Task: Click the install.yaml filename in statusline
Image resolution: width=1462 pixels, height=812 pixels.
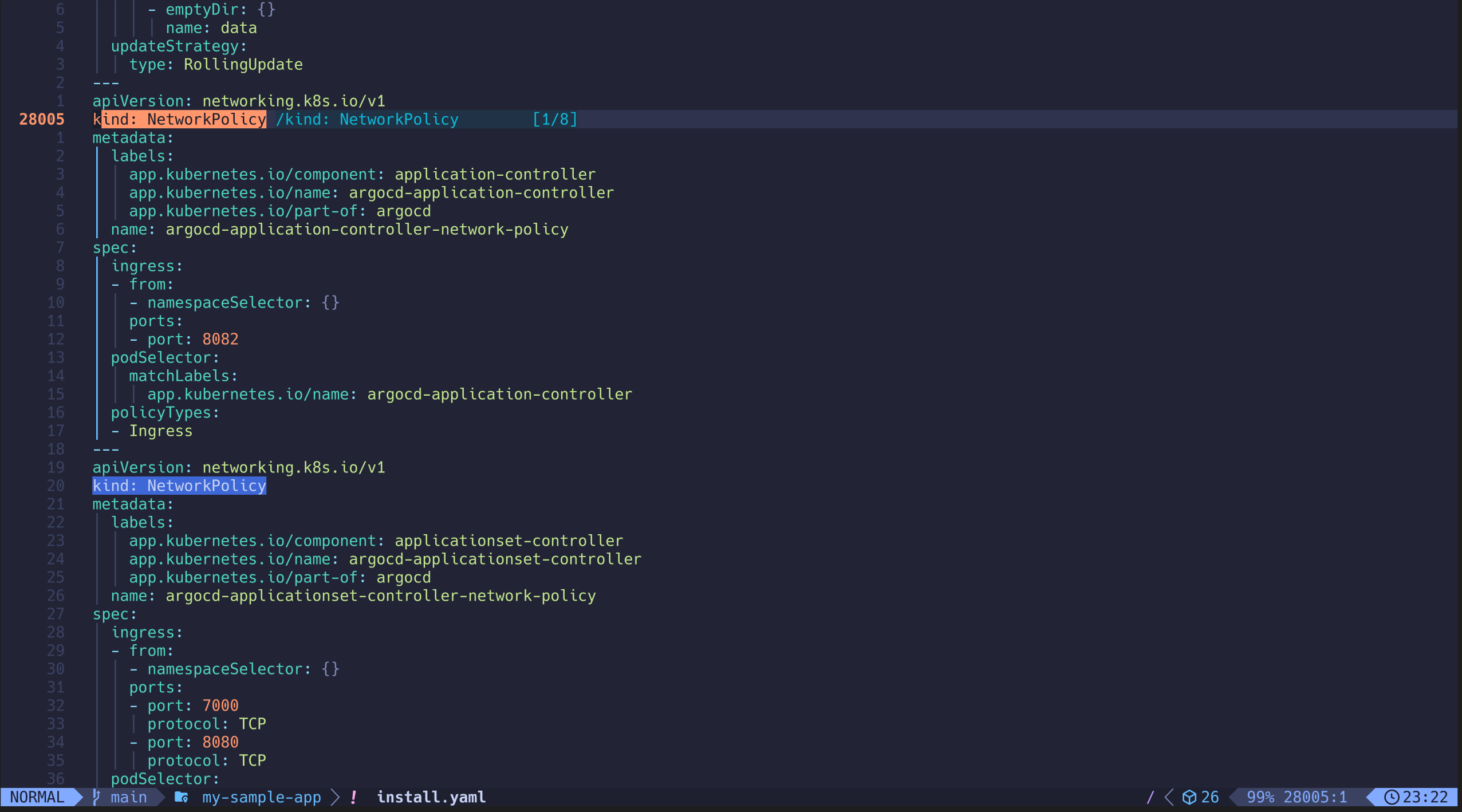Action: [431, 797]
